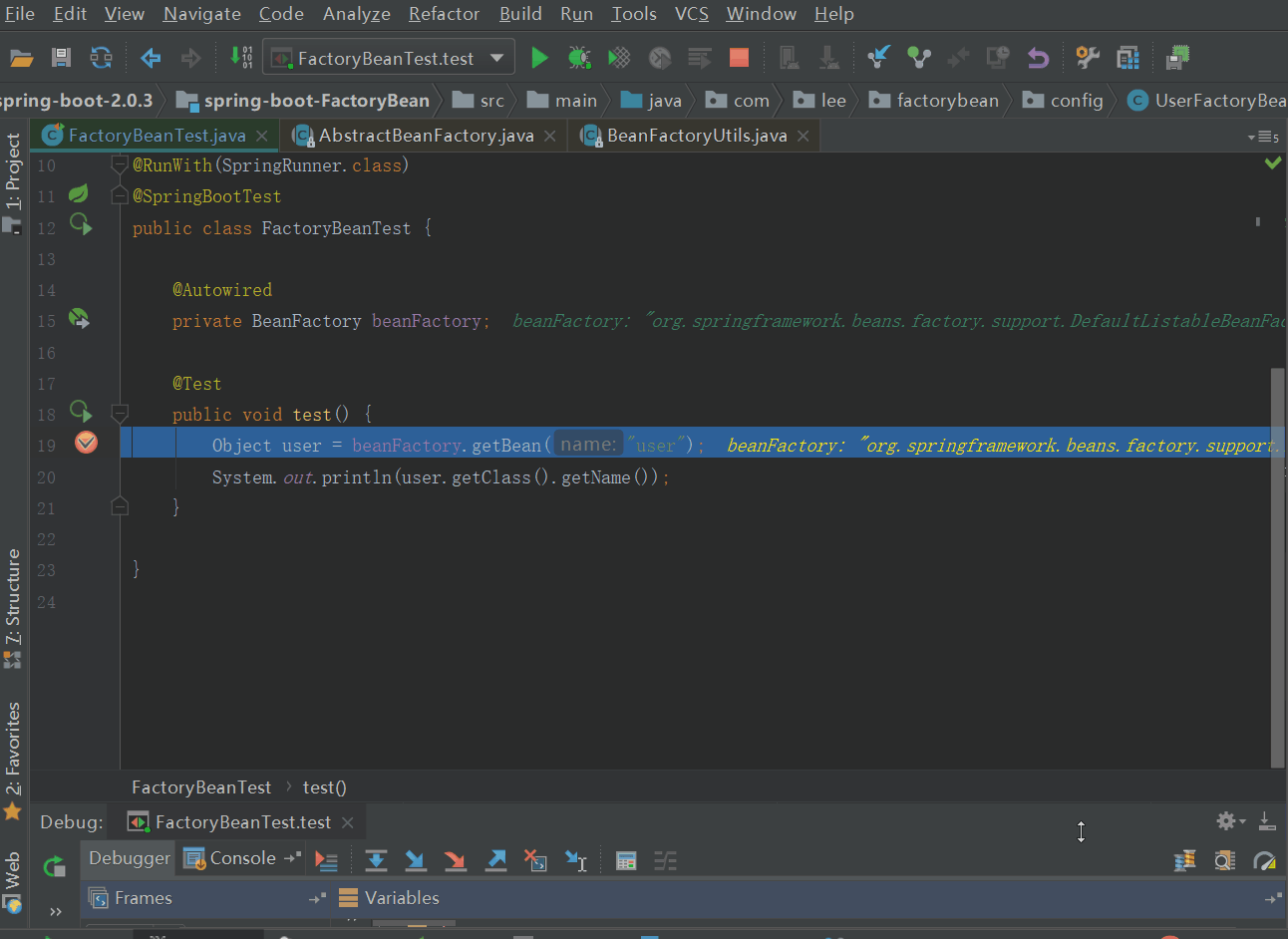Click Step Out in the debugger toolbar
The width and height of the screenshot is (1288, 939).
coord(495,860)
